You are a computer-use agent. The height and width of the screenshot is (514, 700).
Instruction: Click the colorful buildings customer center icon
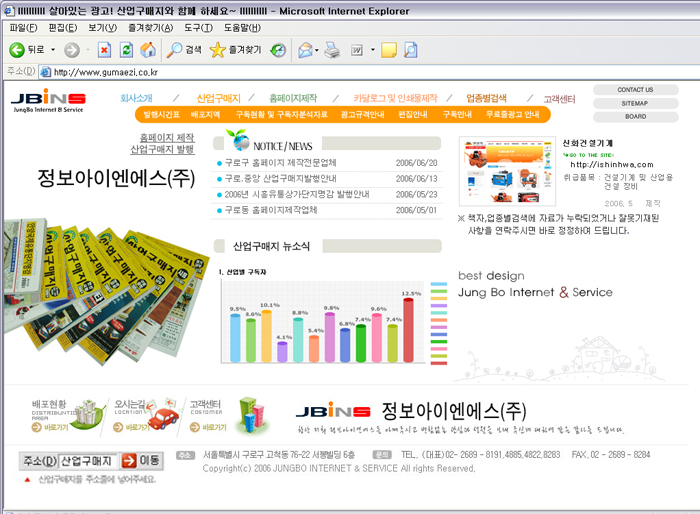point(253,415)
